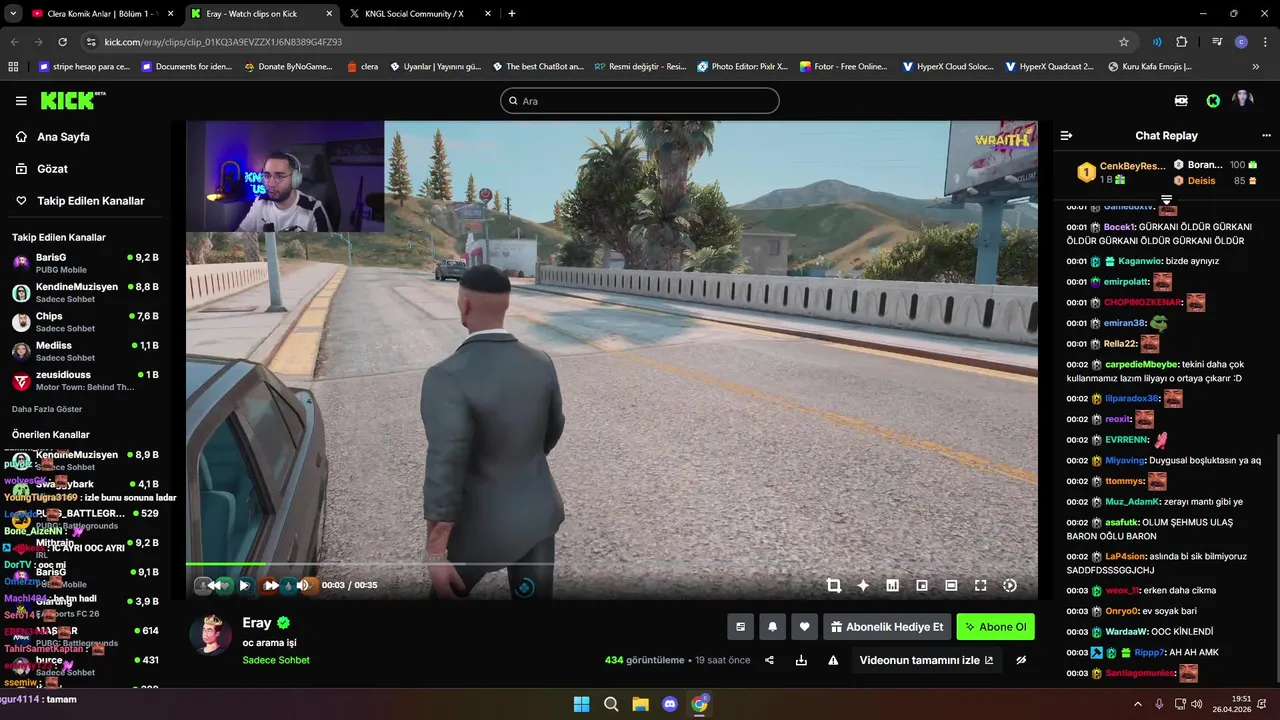Click Eray's channel avatar

point(210,635)
